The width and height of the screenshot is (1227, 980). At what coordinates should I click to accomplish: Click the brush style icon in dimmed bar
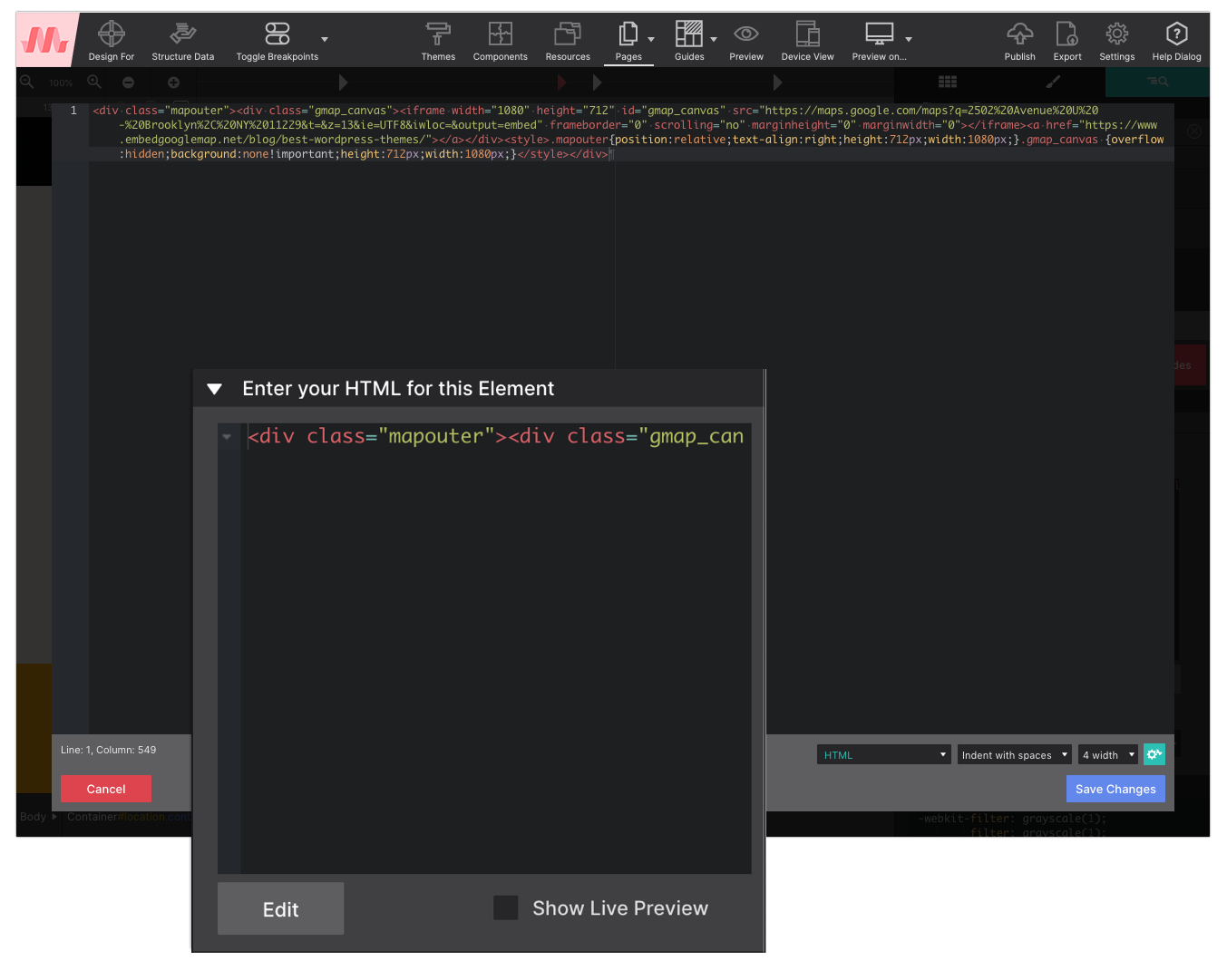pos(1053,82)
